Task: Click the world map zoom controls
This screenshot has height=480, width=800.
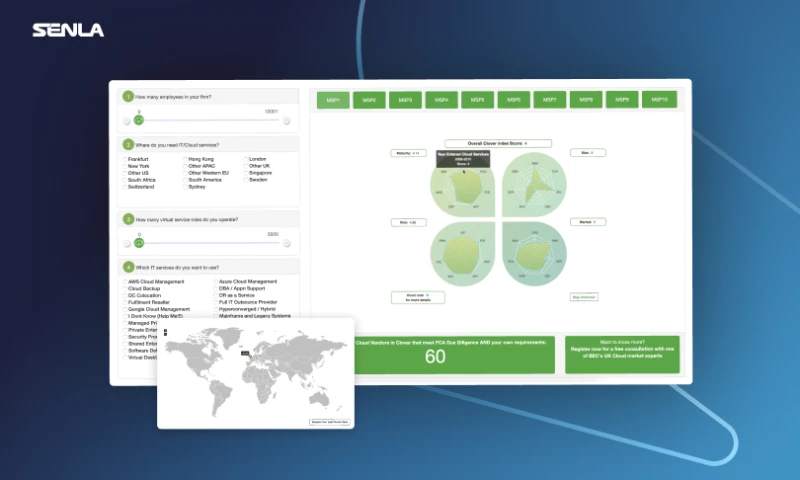Action: (165, 332)
